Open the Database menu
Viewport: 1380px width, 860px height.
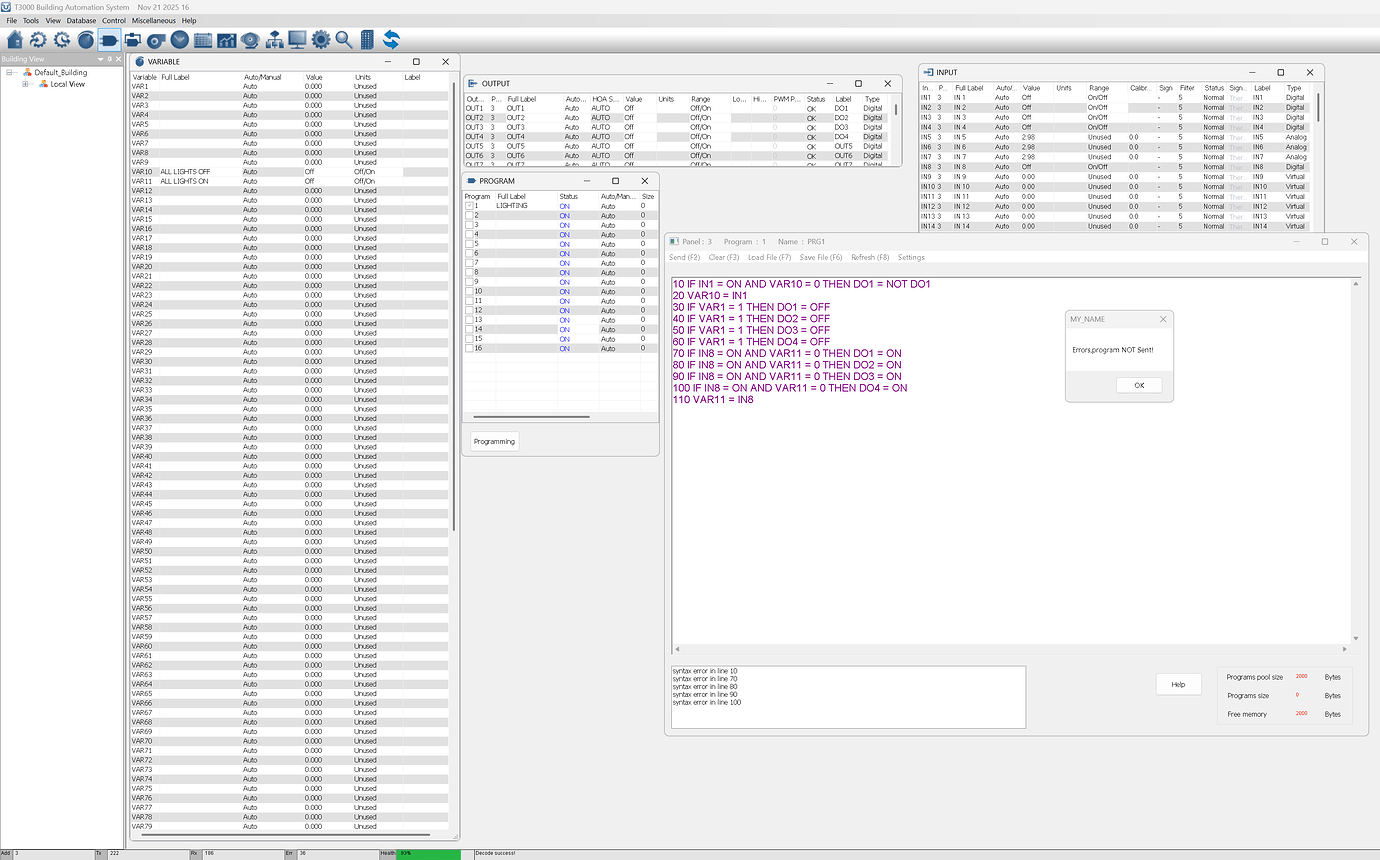click(81, 20)
